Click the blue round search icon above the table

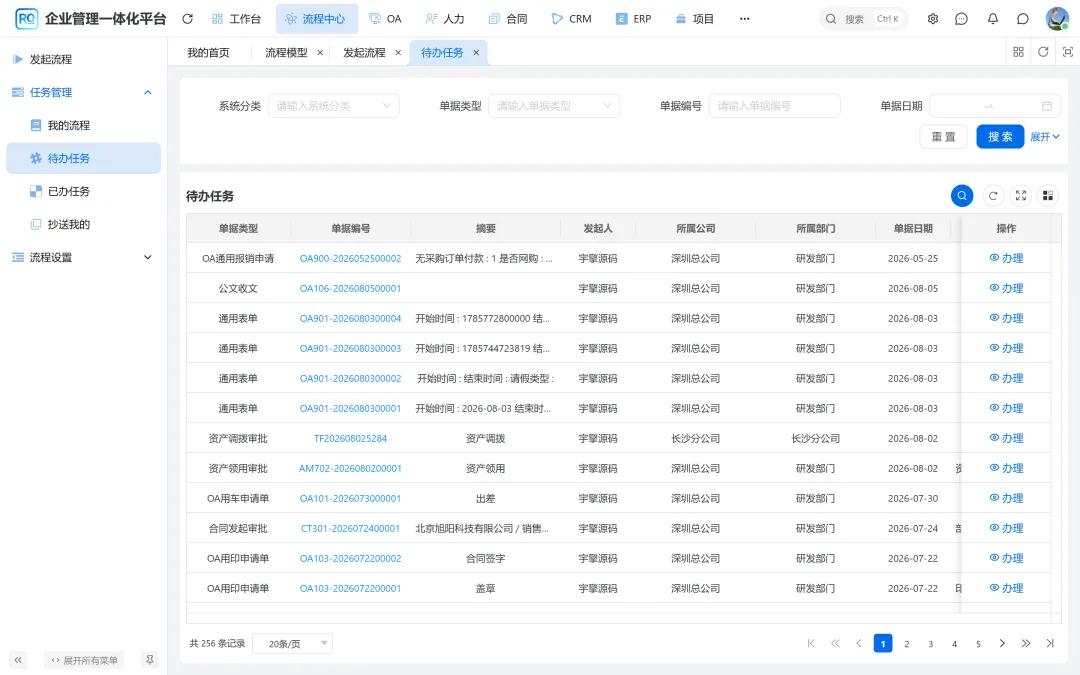(x=962, y=196)
